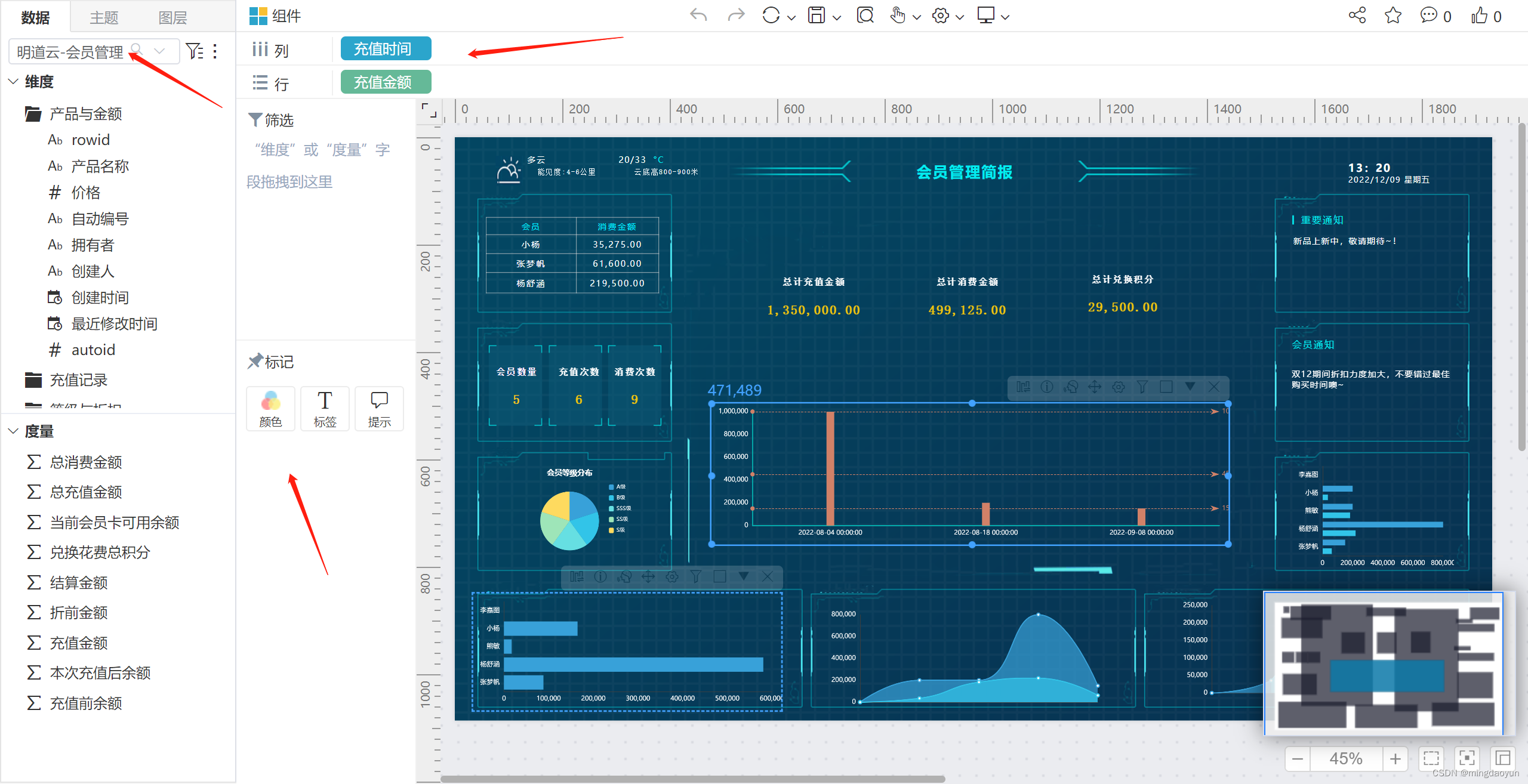
Task: Open dropdown arrow next to monitor icon
Action: [1005, 17]
